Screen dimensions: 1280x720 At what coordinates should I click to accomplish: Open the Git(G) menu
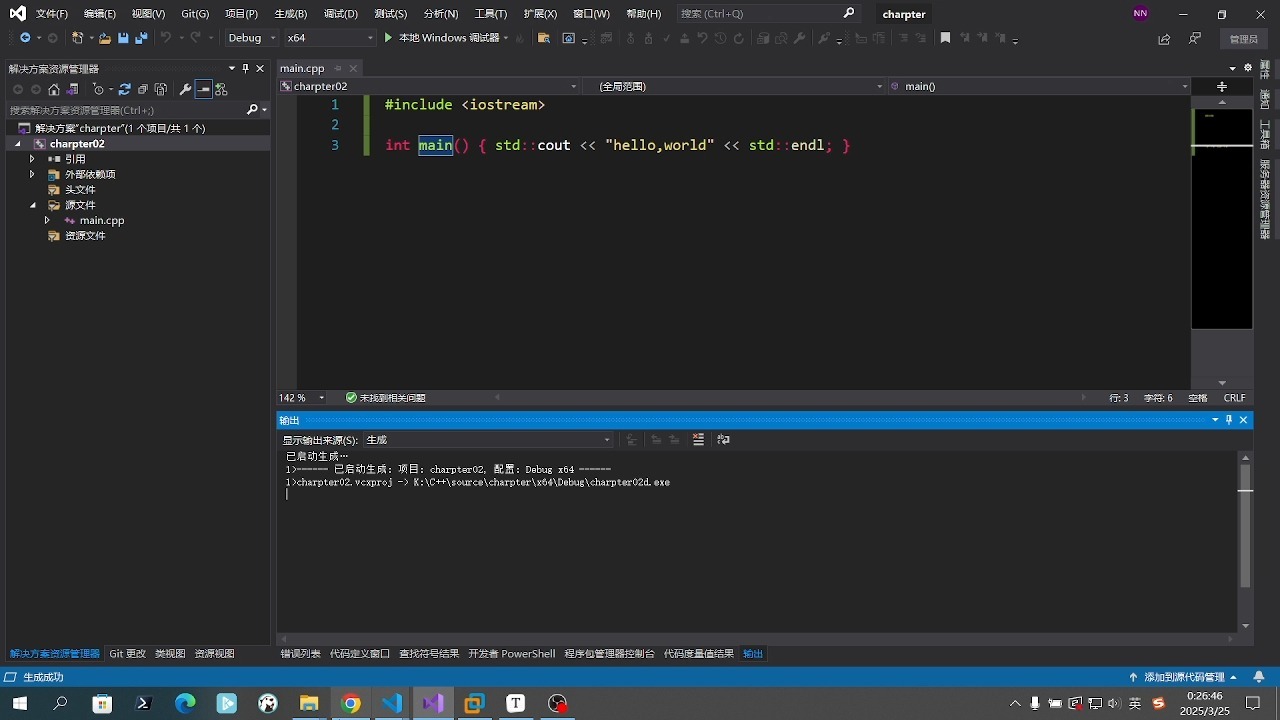point(195,14)
